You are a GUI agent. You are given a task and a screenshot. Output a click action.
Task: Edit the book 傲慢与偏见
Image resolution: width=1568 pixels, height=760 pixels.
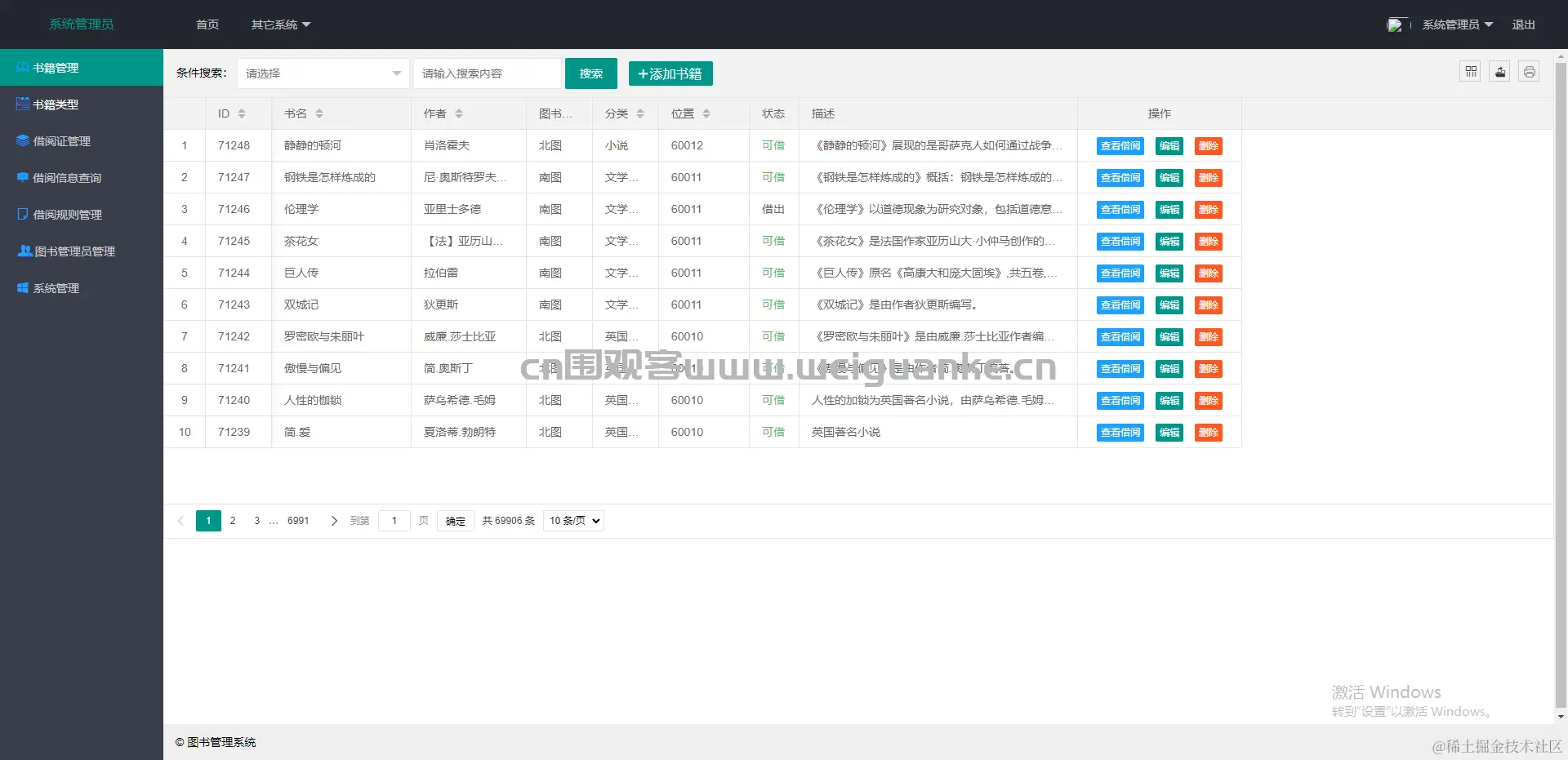[1169, 369]
